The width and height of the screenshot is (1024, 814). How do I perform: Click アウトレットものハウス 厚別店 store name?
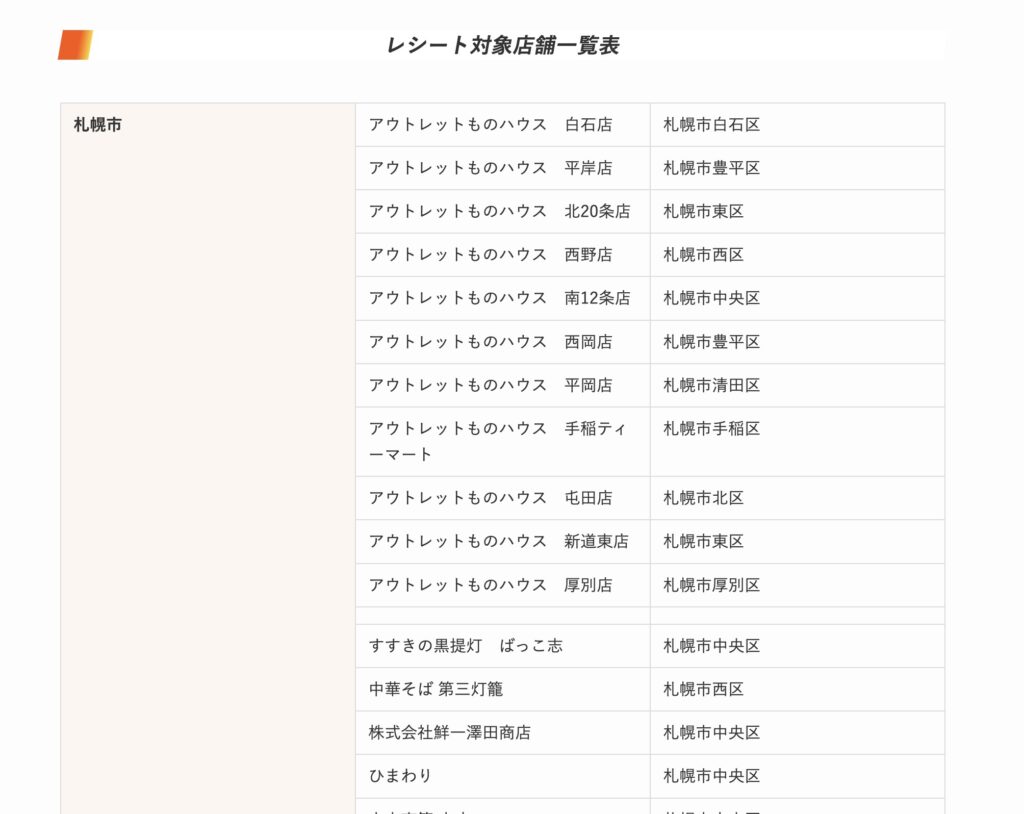coord(490,585)
